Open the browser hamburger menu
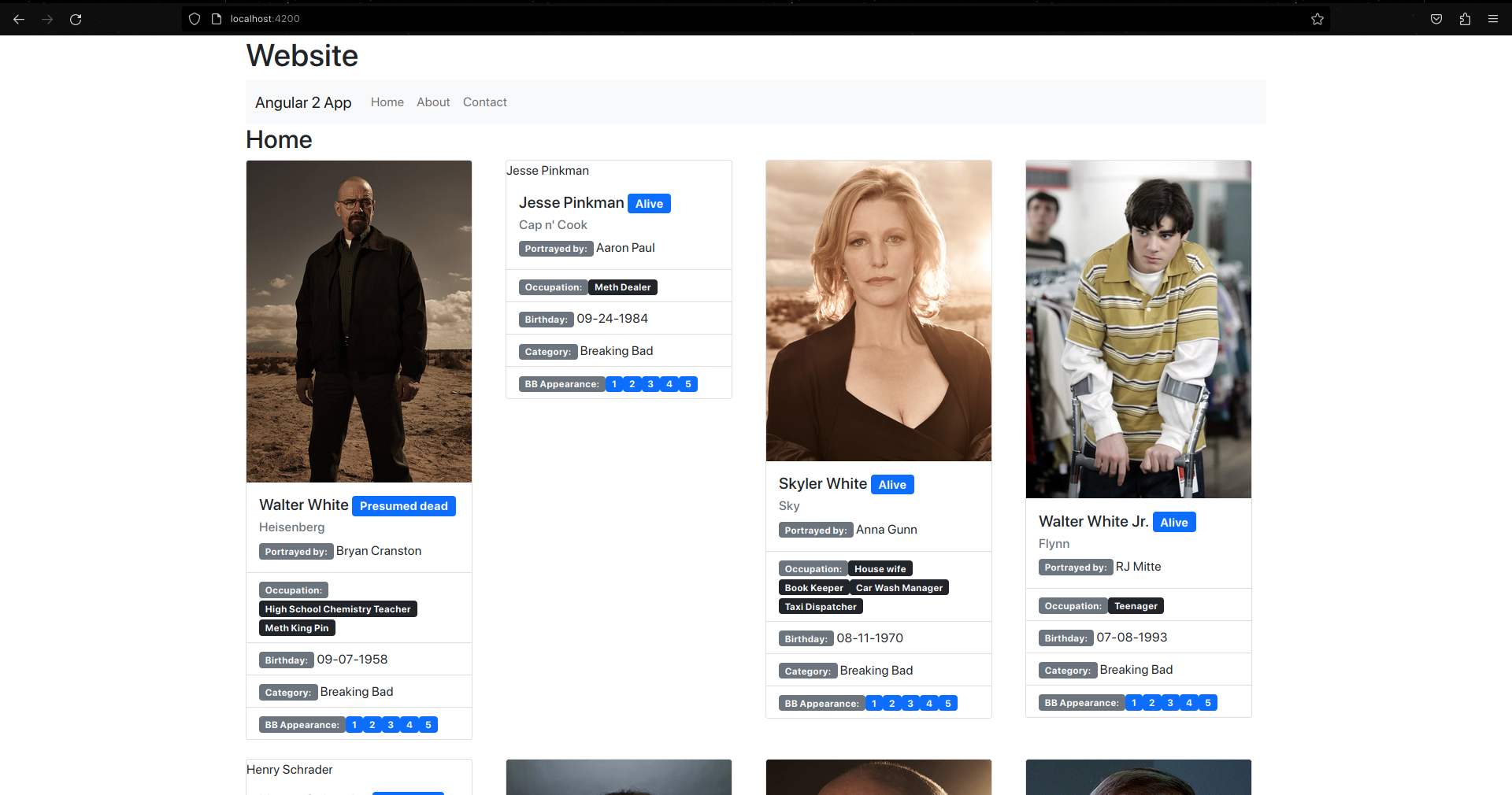This screenshot has width=1512, height=795. [x=1493, y=19]
